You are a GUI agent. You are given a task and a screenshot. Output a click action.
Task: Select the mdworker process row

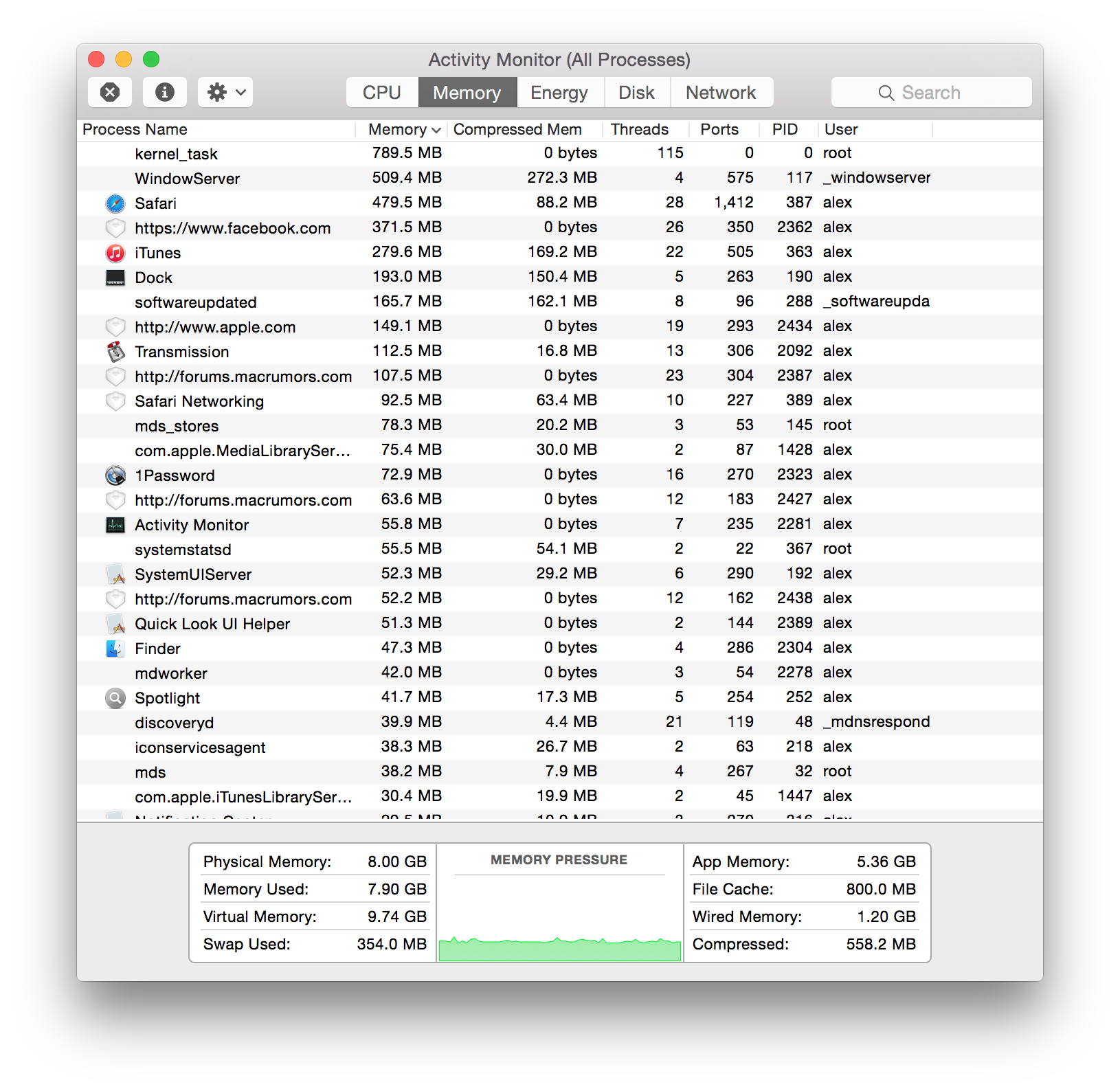[560, 673]
